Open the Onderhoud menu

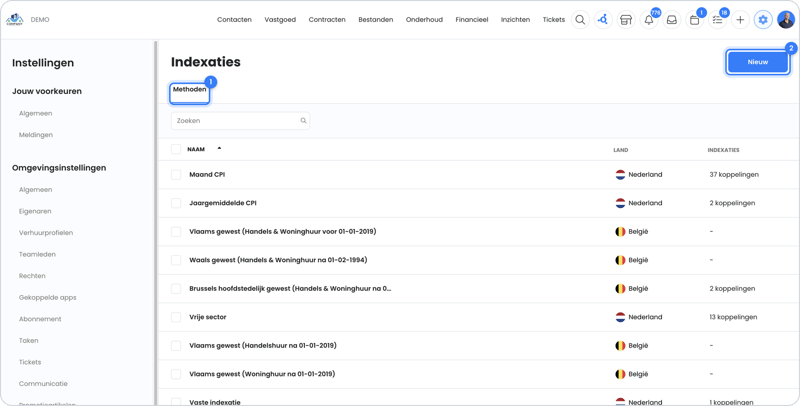(x=424, y=20)
